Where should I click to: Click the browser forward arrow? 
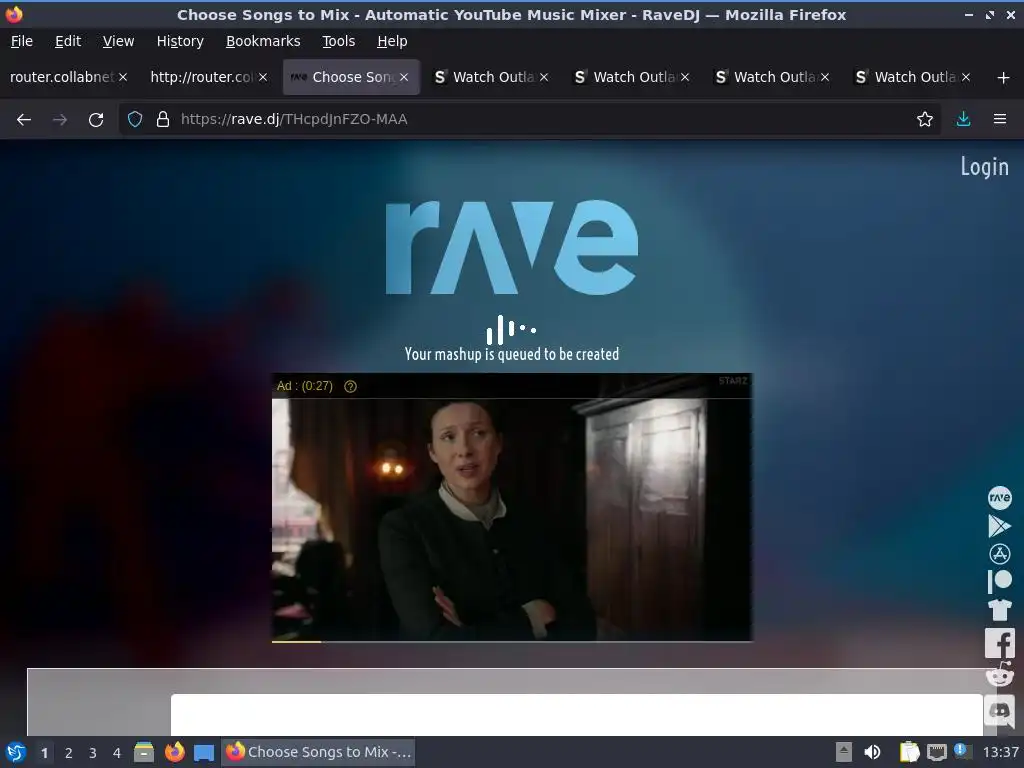pos(59,120)
